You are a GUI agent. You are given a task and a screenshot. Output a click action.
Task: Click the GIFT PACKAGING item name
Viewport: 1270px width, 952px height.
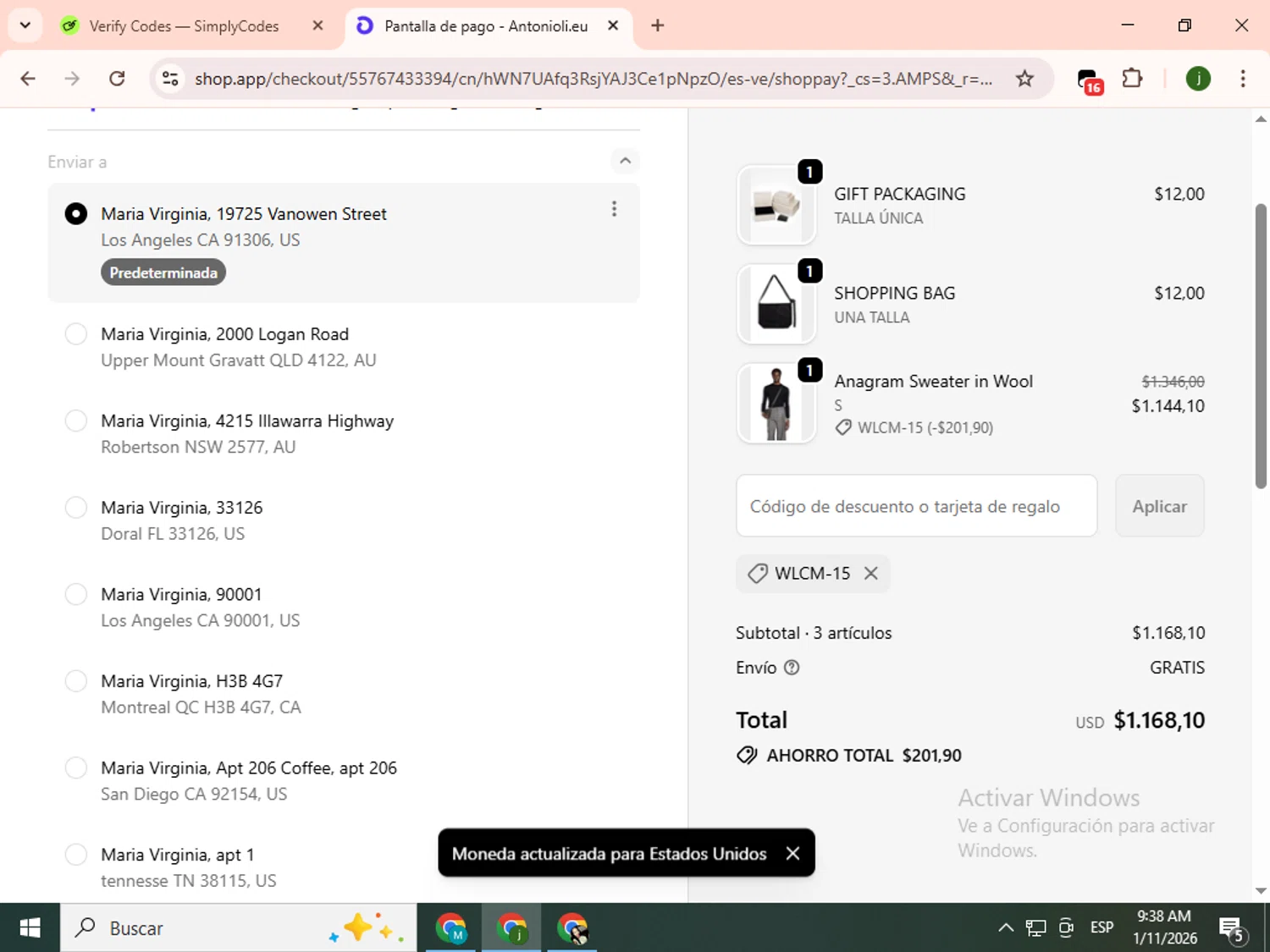point(899,194)
